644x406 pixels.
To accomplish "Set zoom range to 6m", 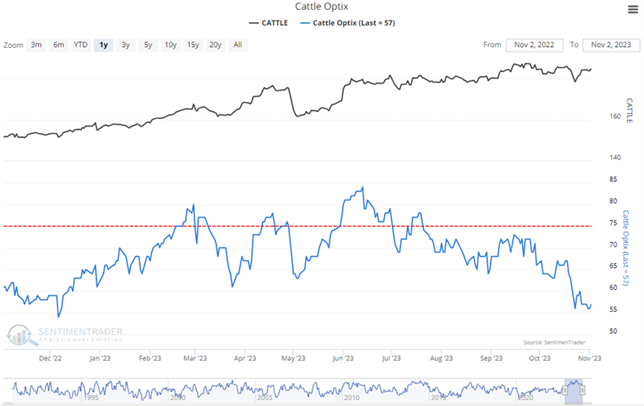I will pyautogui.click(x=58, y=45).
